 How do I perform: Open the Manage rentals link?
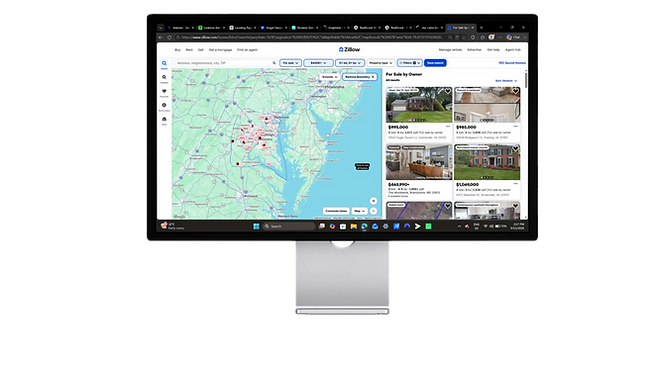point(450,50)
